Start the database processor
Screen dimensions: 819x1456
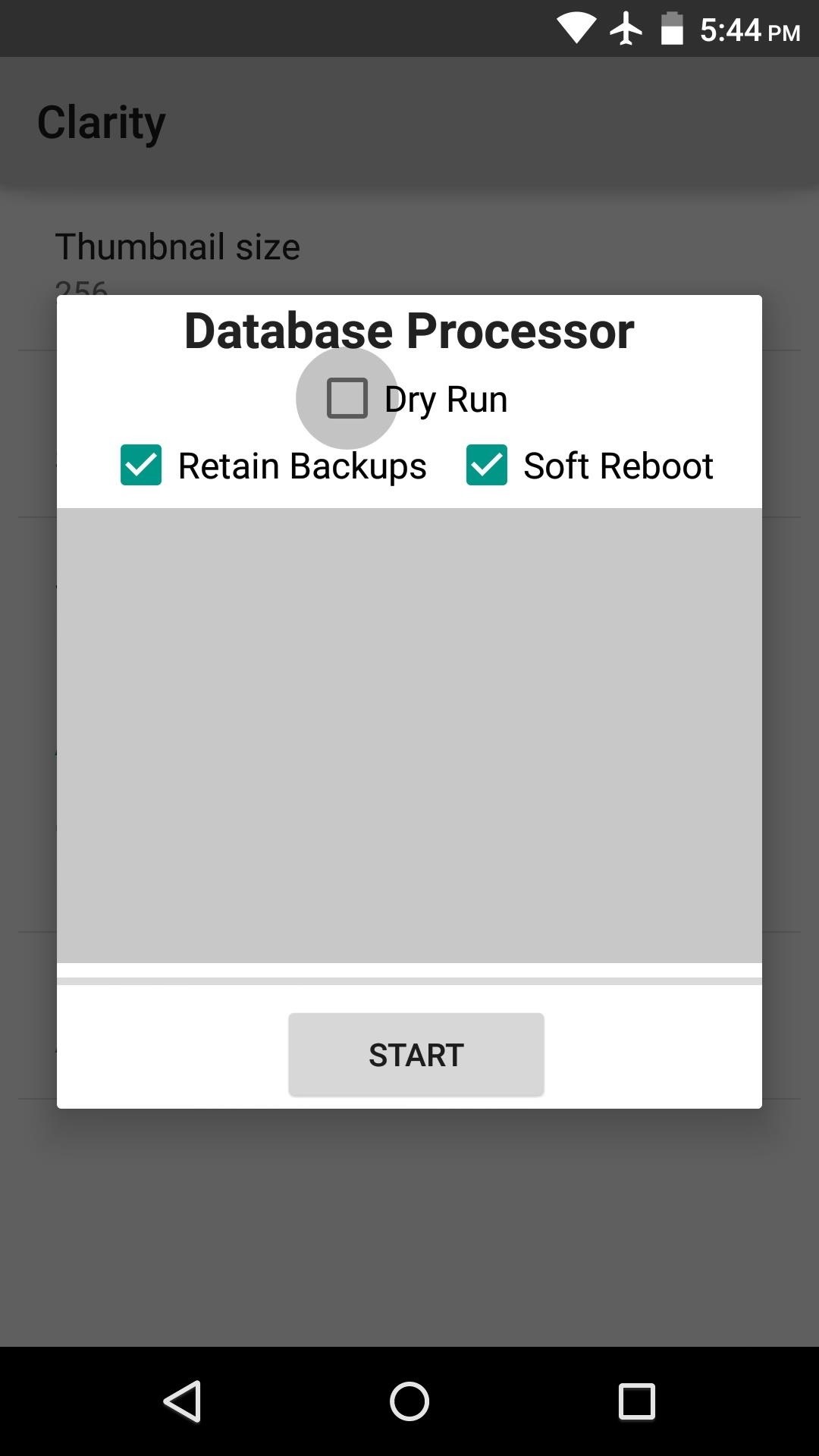pyautogui.click(x=416, y=1054)
